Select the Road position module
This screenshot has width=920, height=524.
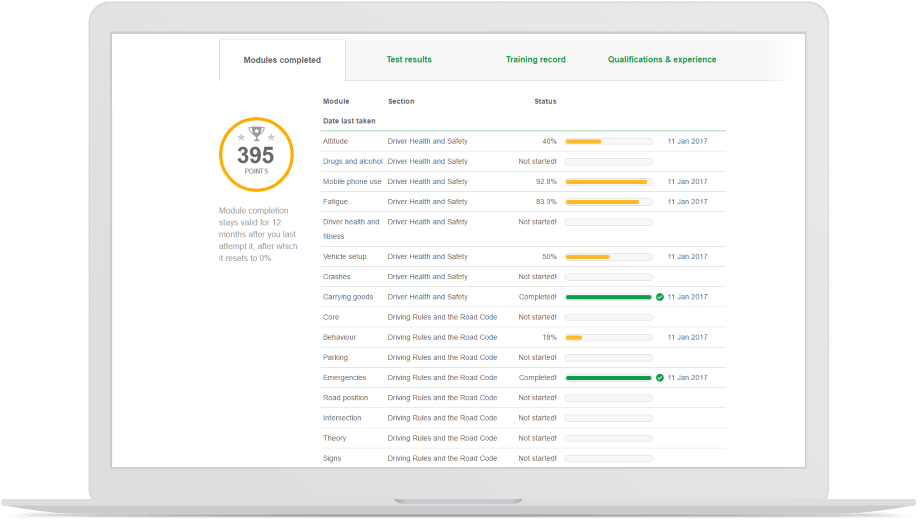[x=346, y=398]
